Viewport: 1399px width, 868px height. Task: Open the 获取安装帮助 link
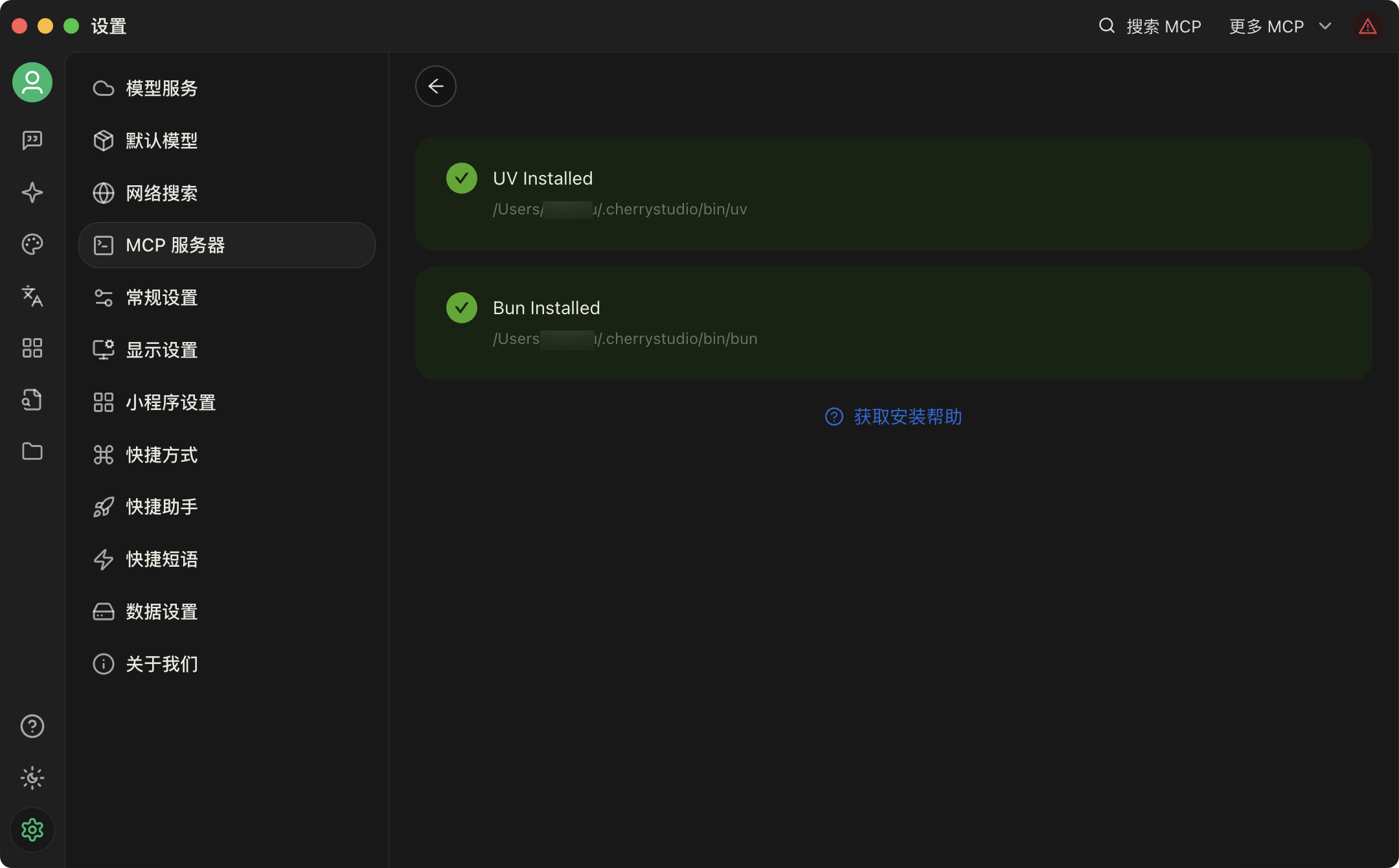point(894,417)
